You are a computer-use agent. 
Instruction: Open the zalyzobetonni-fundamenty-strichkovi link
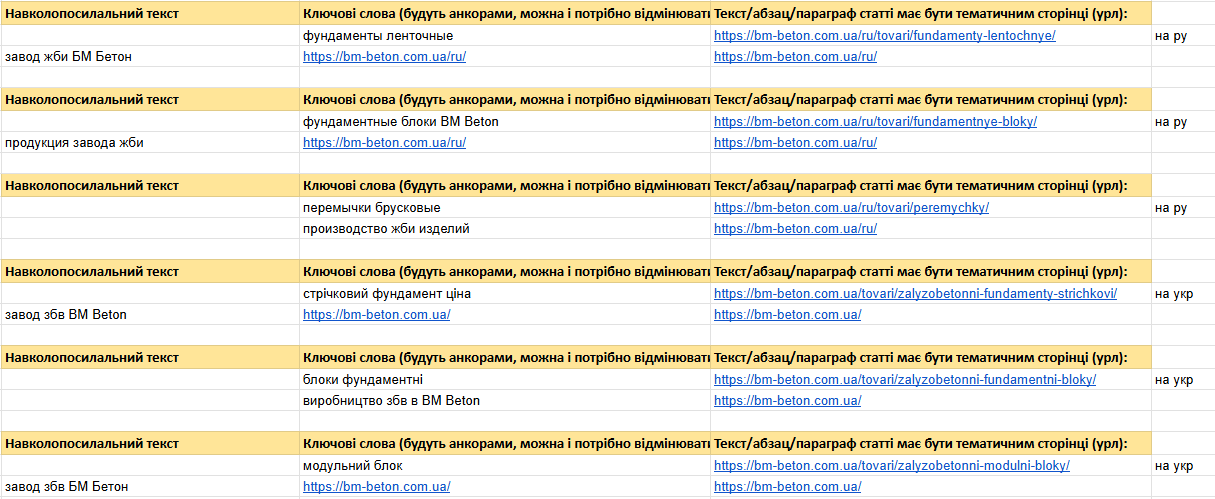[915, 294]
